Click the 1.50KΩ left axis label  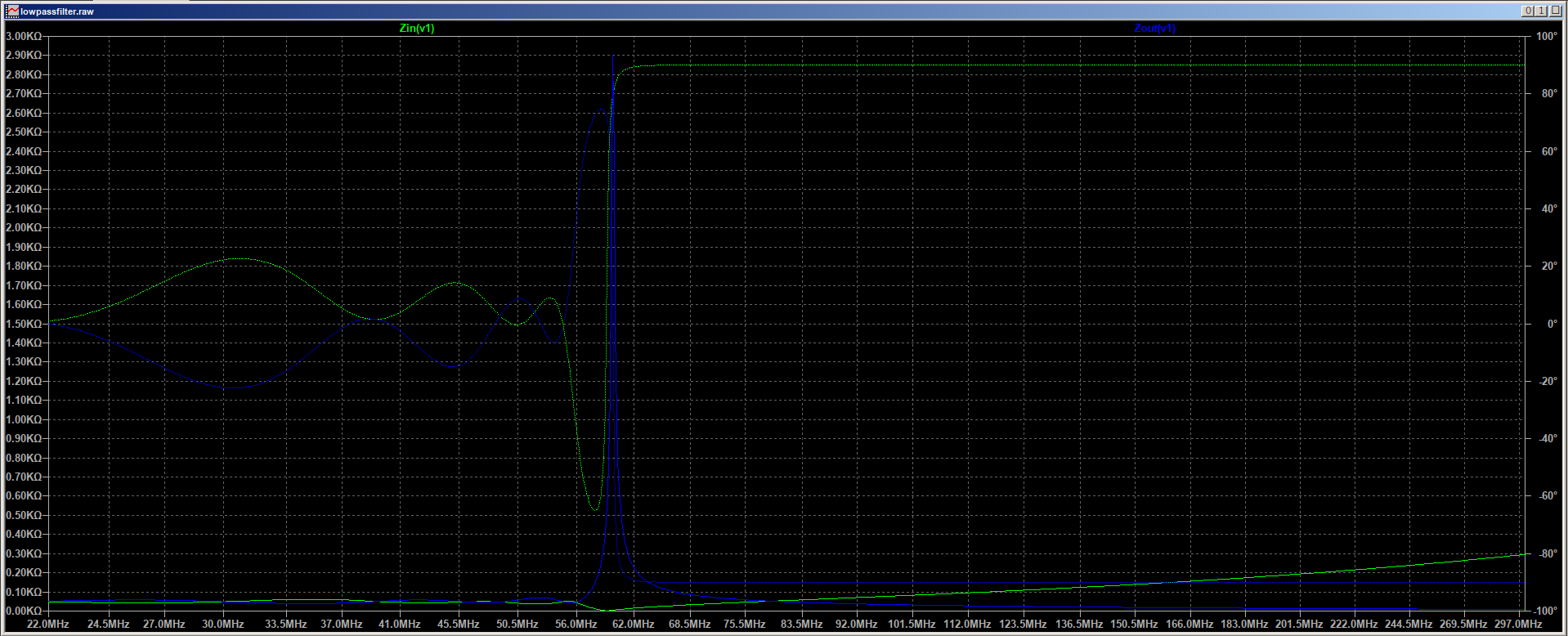coord(24,324)
